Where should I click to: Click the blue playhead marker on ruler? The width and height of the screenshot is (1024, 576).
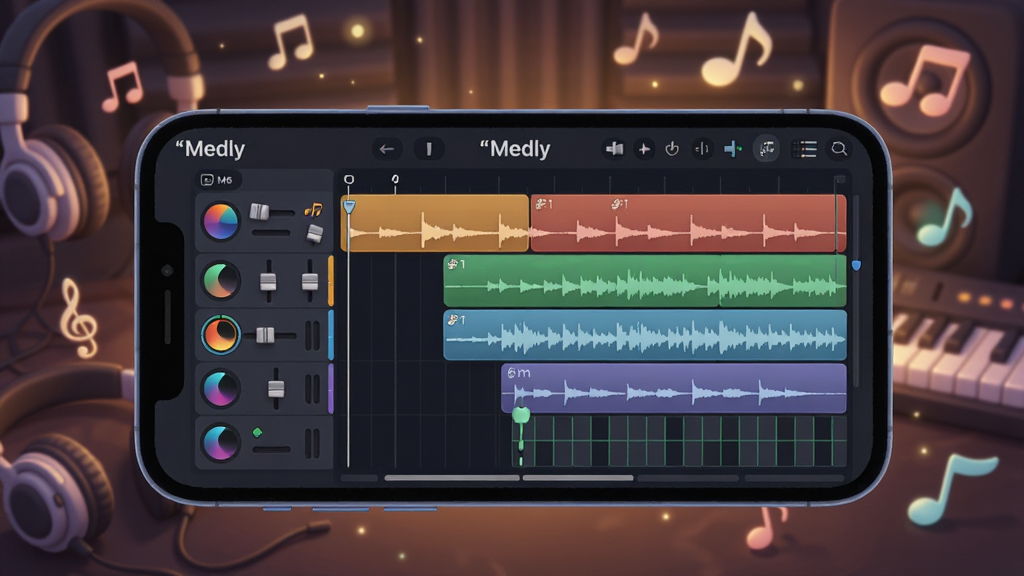tap(349, 207)
